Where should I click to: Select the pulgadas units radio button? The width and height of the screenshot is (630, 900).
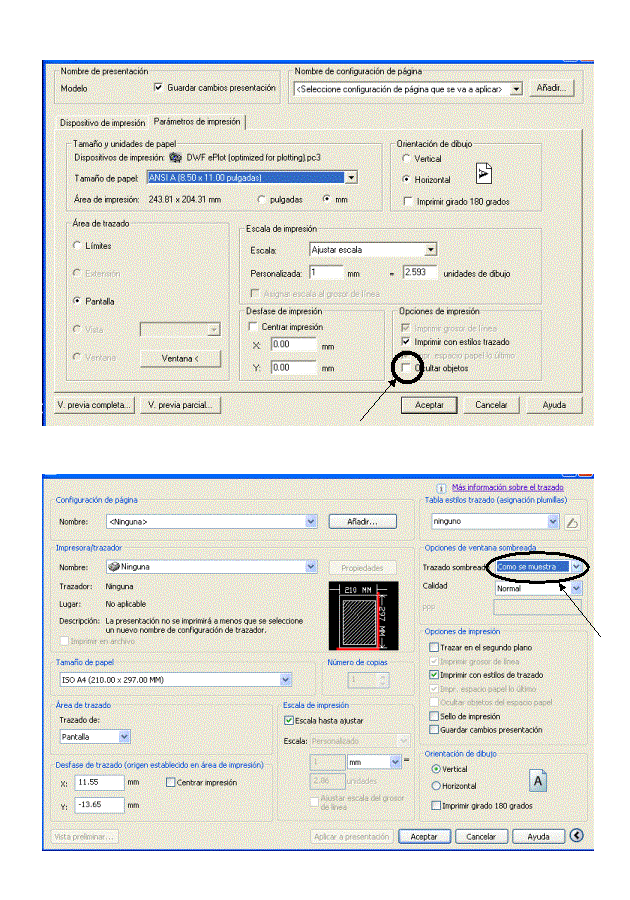(262, 199)
